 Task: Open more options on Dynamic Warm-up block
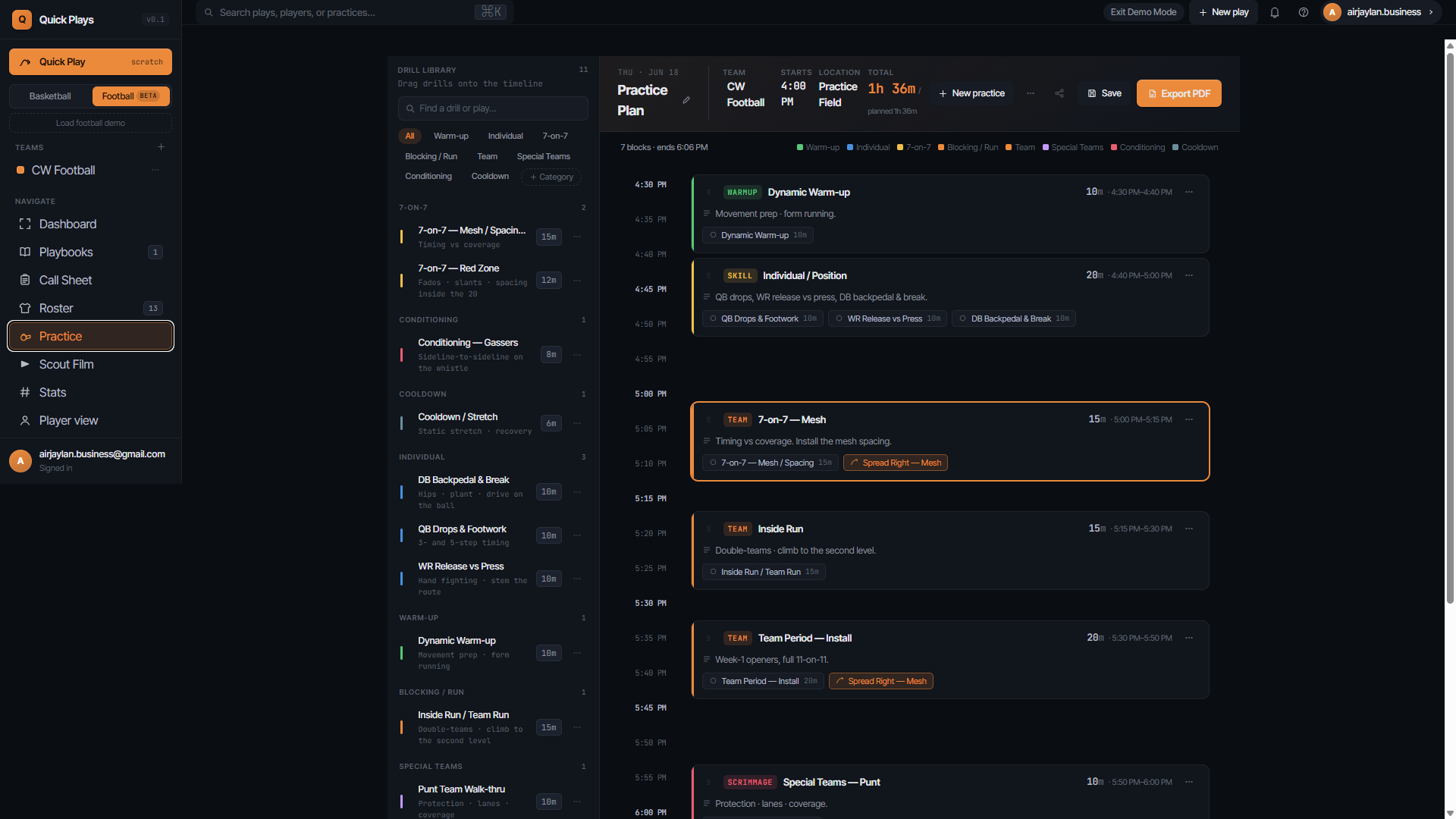[x=1189, y=192]
